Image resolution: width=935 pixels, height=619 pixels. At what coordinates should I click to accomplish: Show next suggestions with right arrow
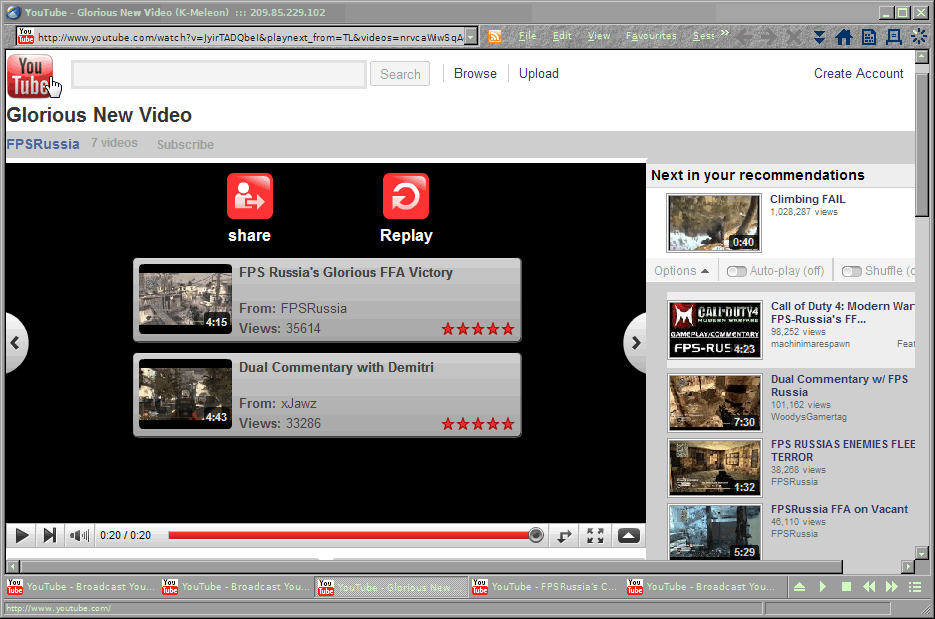[x=636, y=342]
